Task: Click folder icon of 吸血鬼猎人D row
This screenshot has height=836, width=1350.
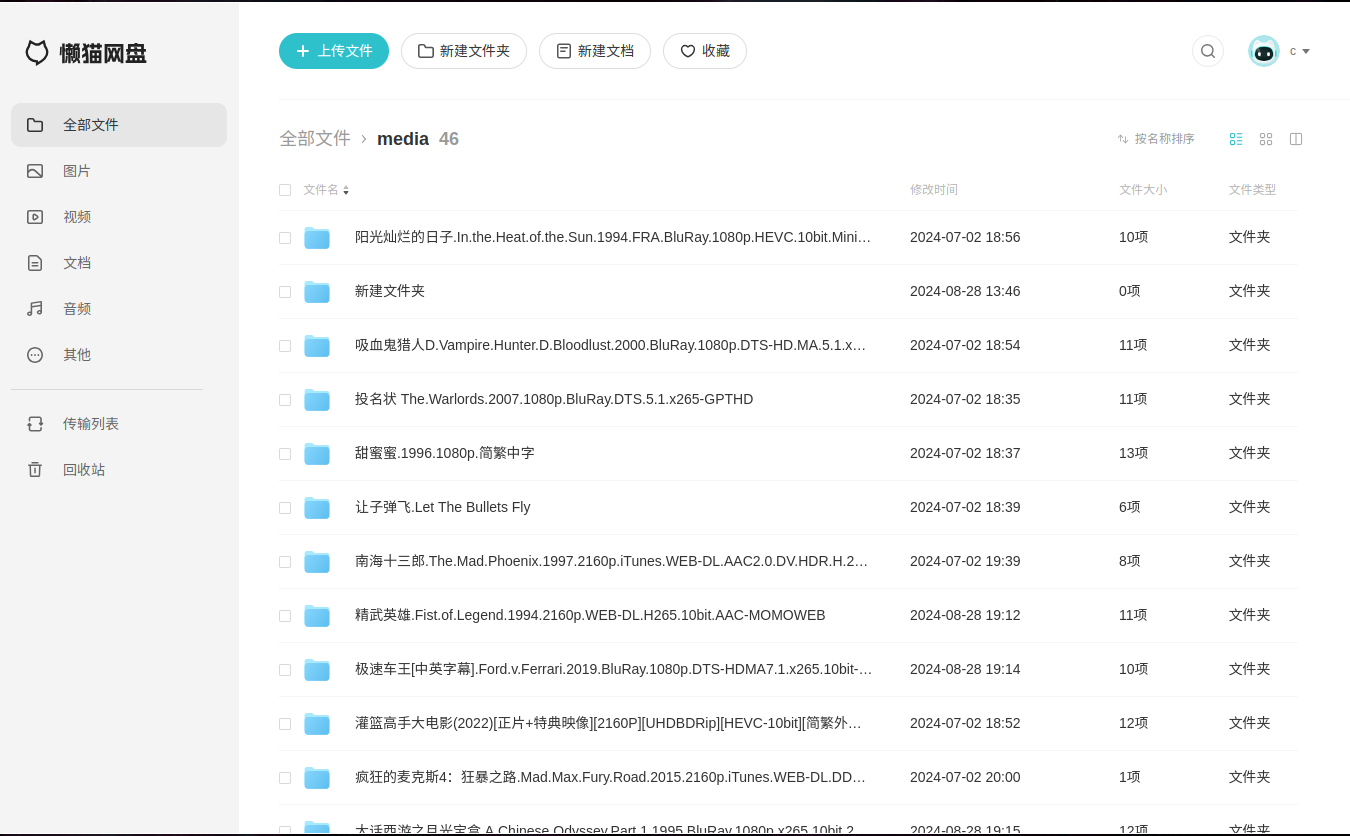Action: (x=317, y=346)
